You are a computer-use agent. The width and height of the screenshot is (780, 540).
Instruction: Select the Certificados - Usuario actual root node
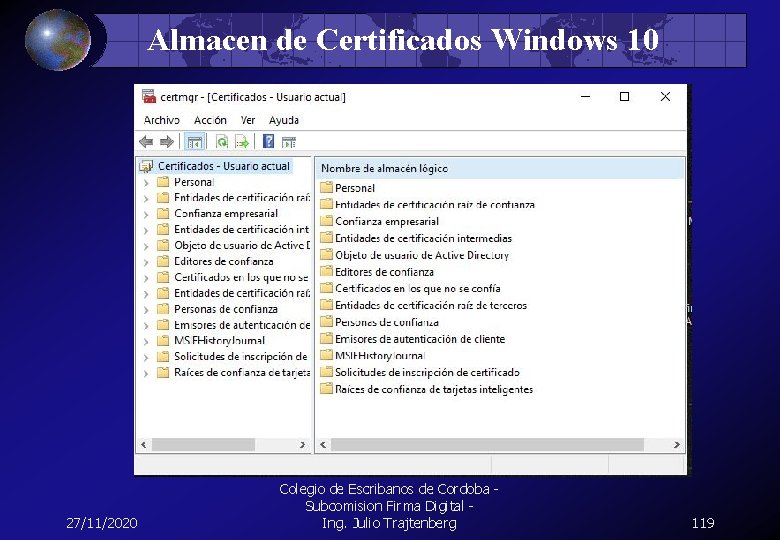(x=224, y=166)
